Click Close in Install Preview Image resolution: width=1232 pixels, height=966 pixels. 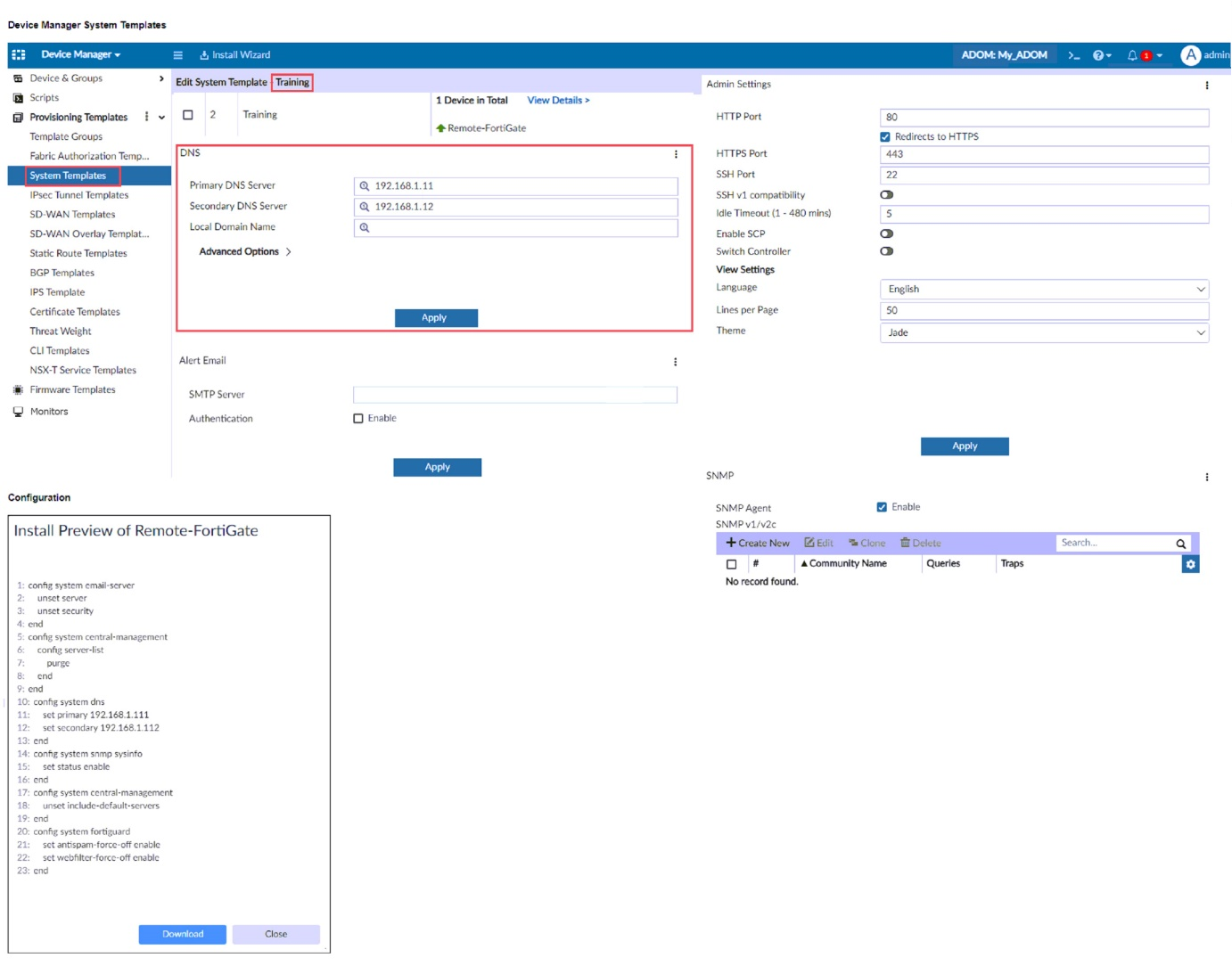(x=276, y=935)
